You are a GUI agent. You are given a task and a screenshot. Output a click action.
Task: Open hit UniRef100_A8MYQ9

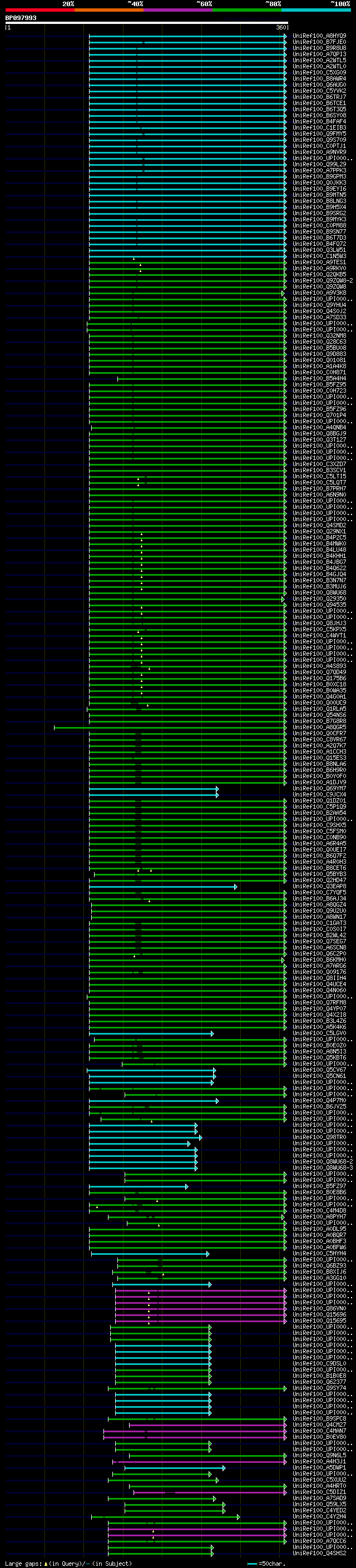tap(319, 36)
